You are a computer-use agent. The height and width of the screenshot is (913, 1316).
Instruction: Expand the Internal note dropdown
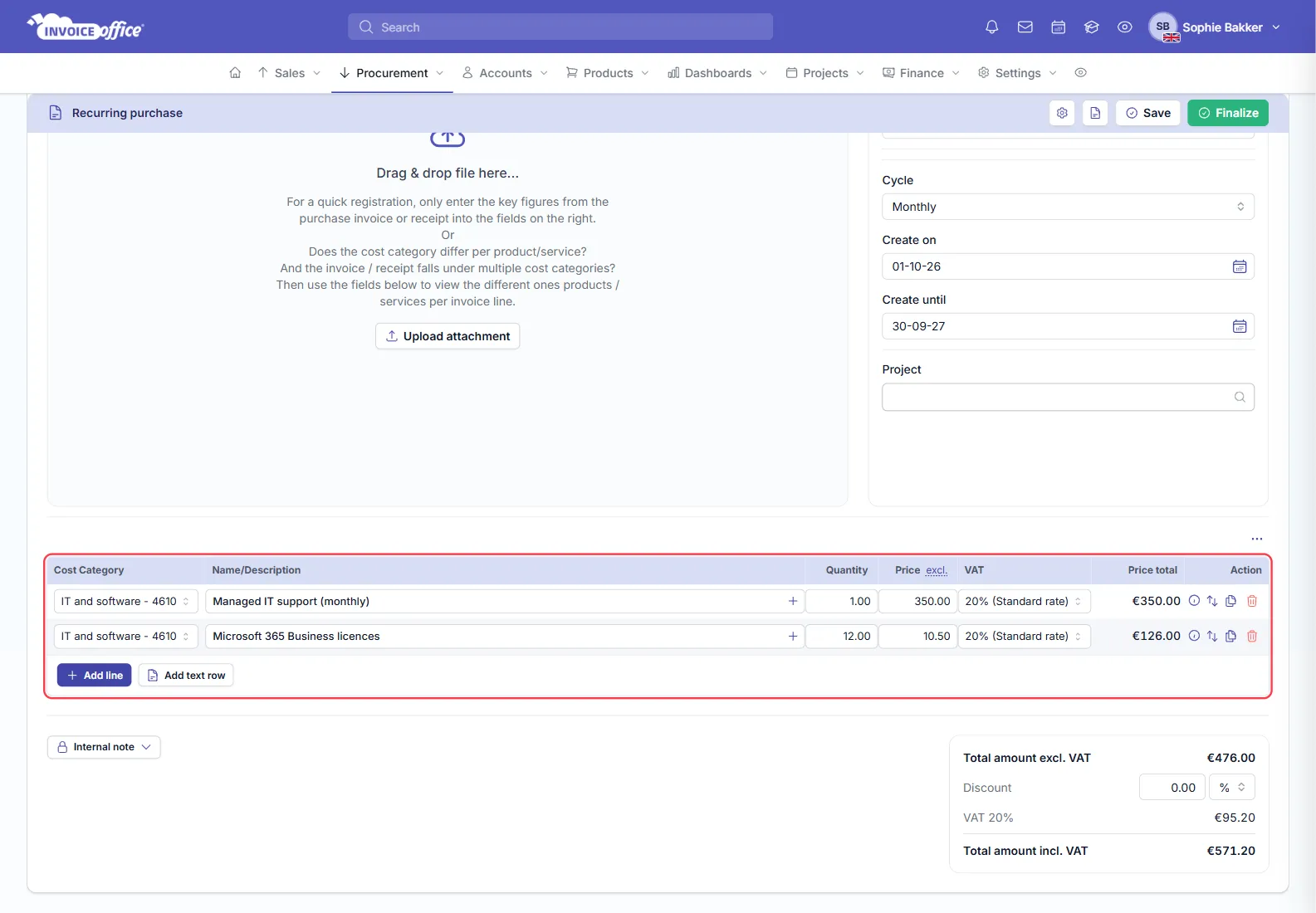click(x=104, y=747)
